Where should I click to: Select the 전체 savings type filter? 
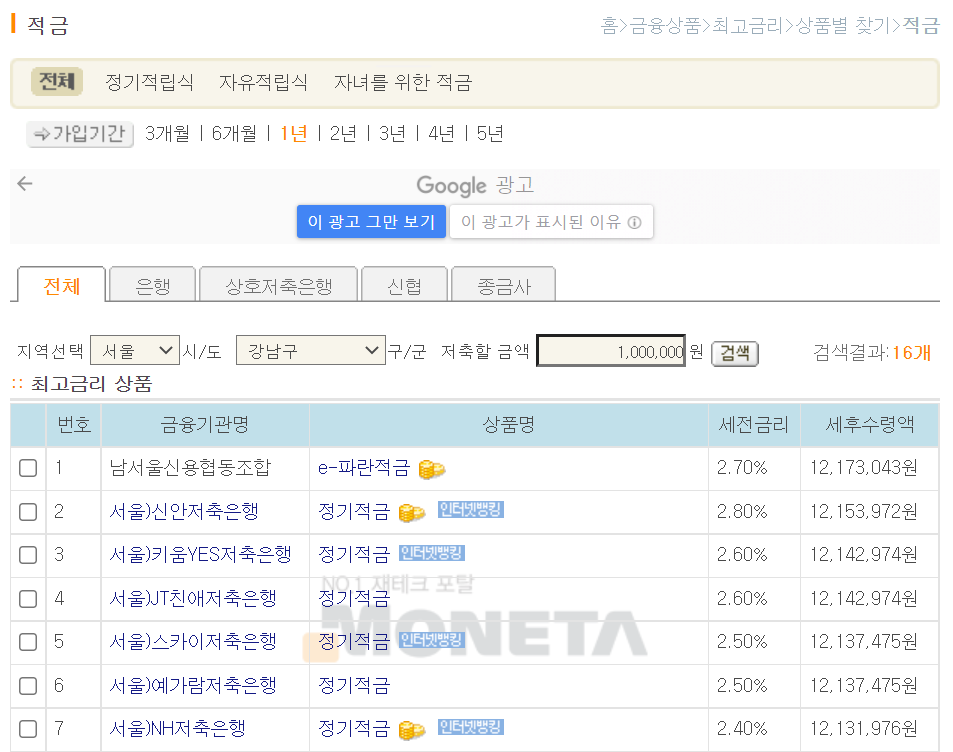[57, 81]
